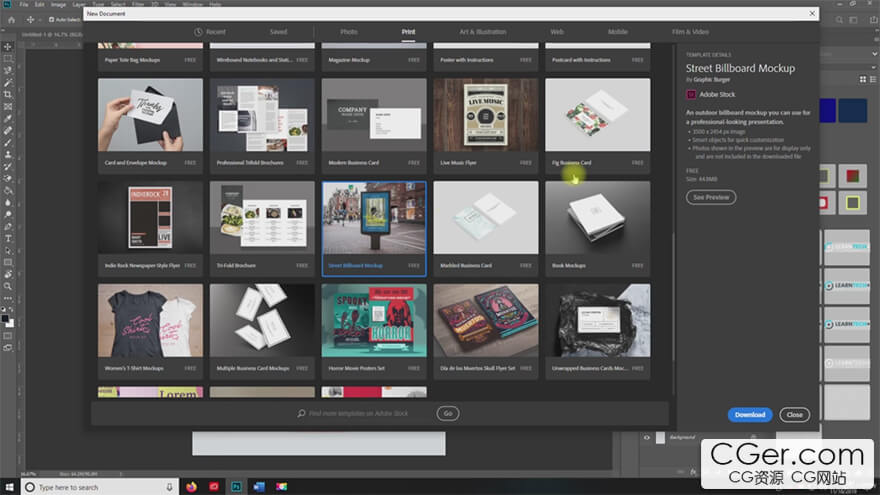Open the File menu

click(24, 4)
